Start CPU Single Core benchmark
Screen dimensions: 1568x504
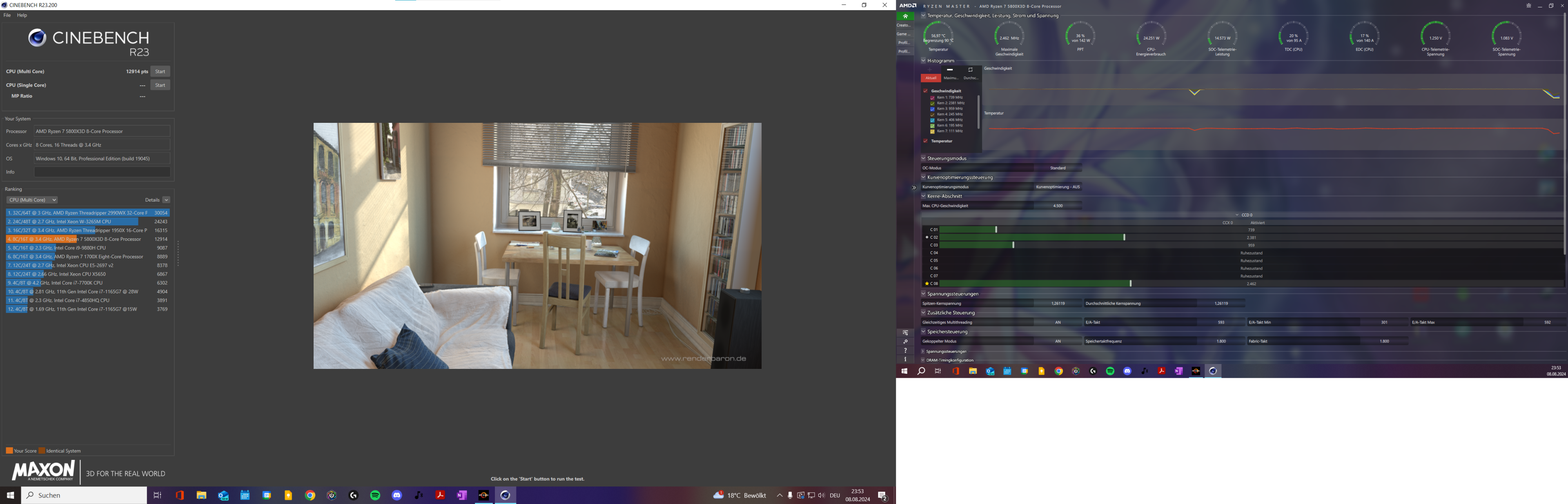point(160,85)
